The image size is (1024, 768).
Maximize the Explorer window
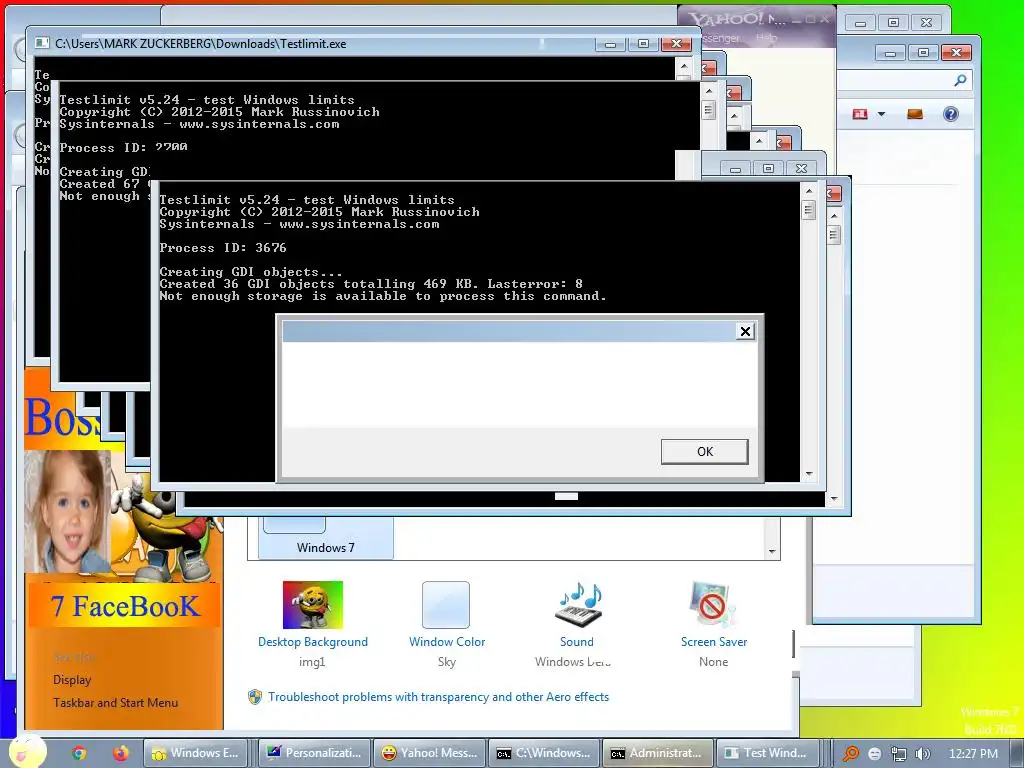[x=923, y=53]
